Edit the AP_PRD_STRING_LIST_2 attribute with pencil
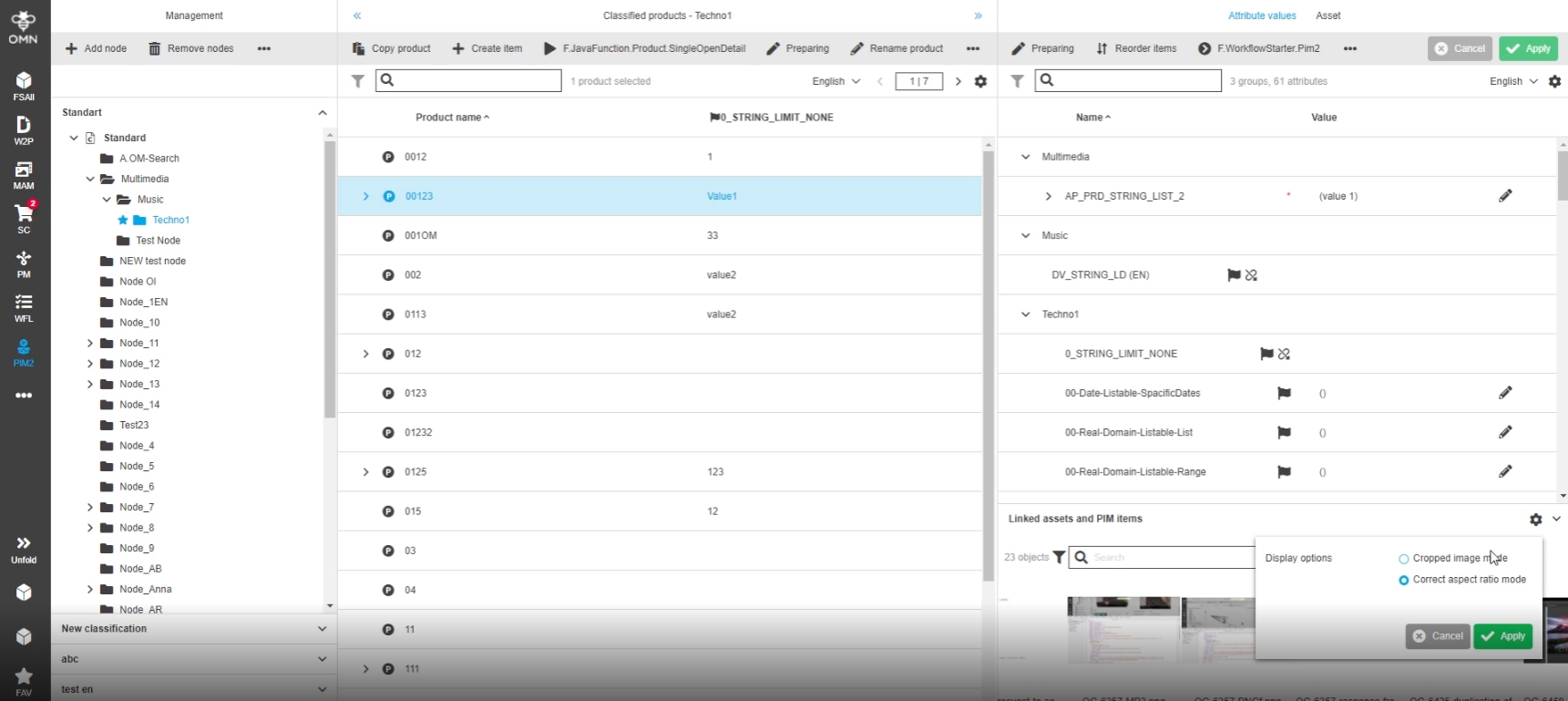 point(1505,196)
